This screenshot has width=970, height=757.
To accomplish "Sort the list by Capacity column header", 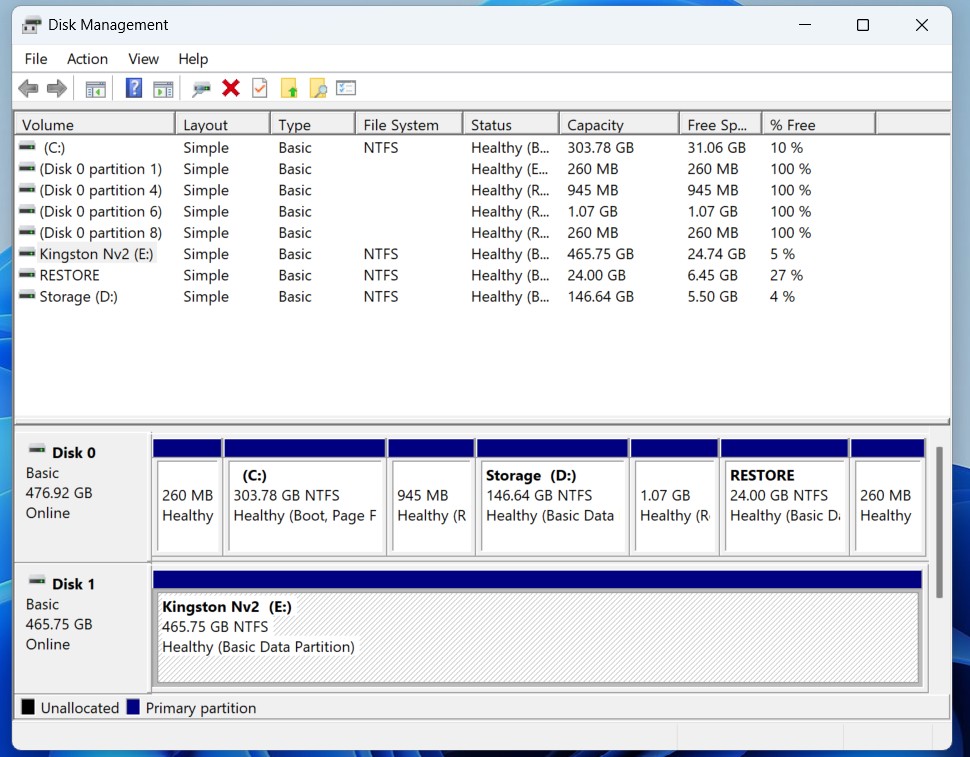I will pos(617,125).
